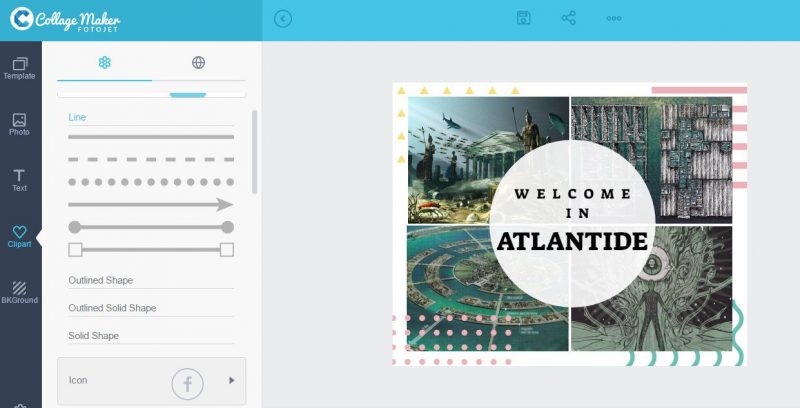Expand the Outlined Solid Shape section
Screen dimensions: 800x408
151,308
